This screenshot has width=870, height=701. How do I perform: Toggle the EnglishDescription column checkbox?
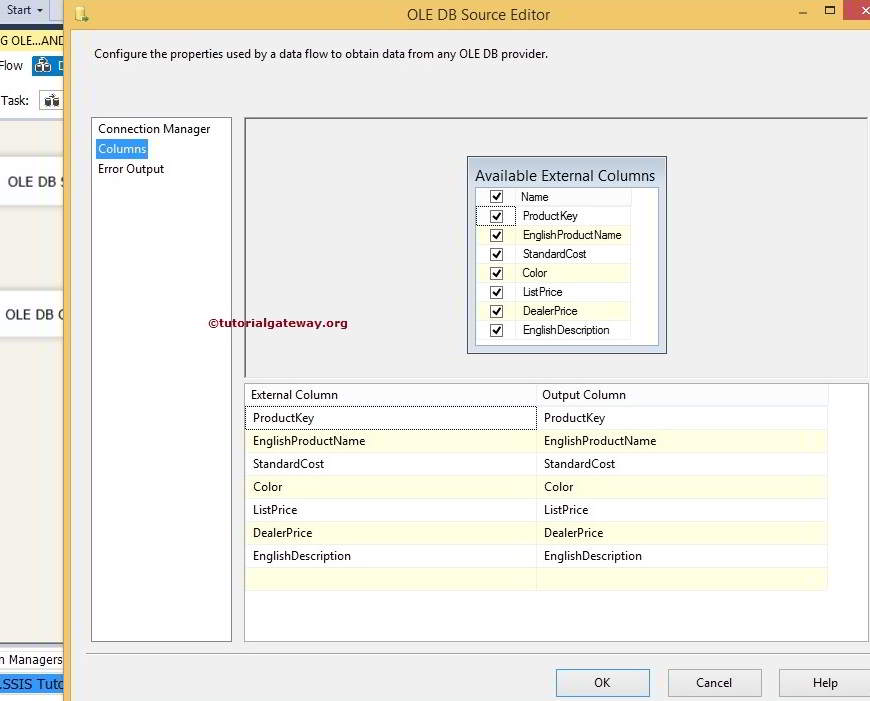(x=497, y=330)
